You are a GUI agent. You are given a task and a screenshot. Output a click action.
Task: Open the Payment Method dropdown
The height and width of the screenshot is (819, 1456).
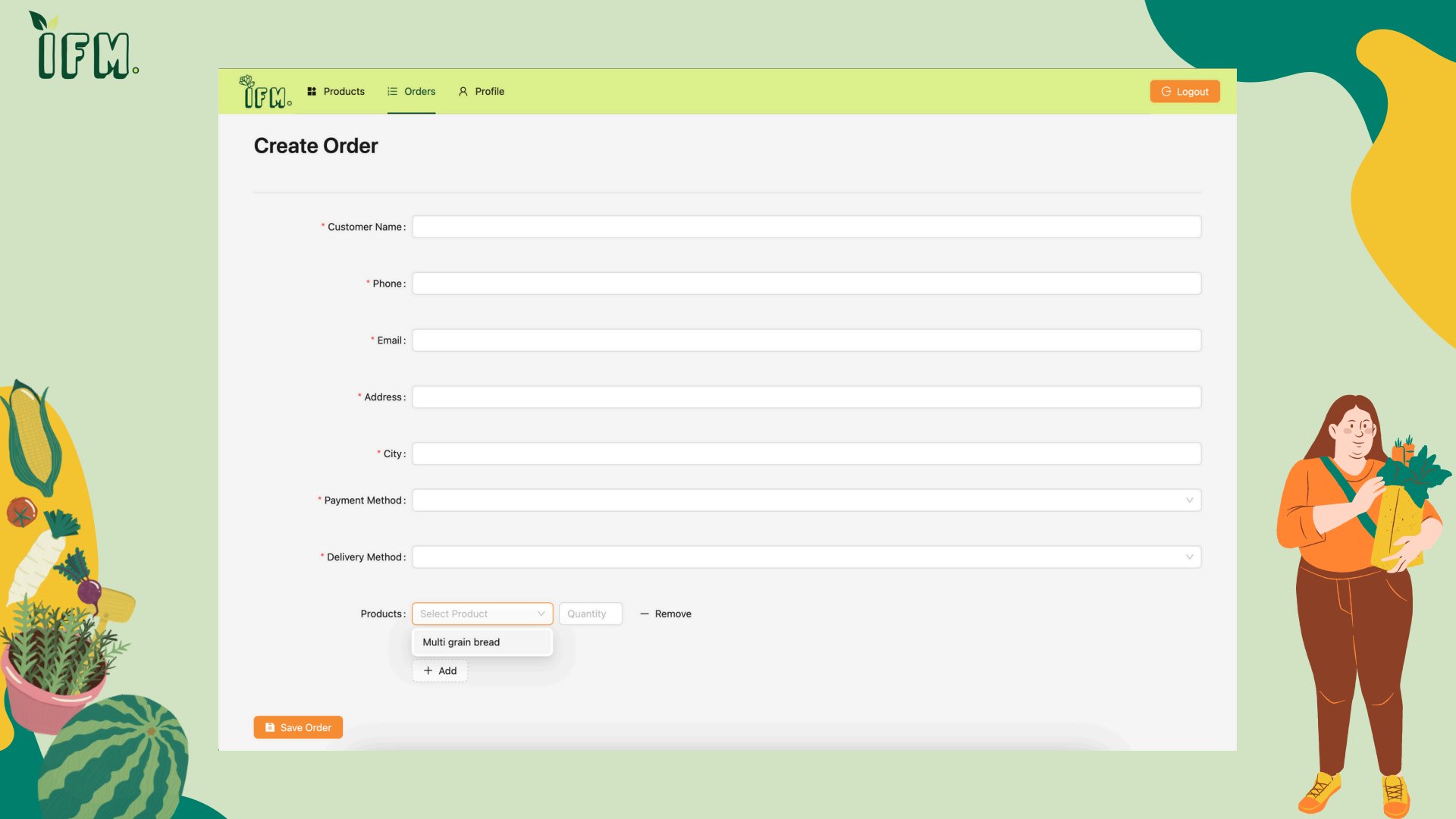click(x=805, y=500)
